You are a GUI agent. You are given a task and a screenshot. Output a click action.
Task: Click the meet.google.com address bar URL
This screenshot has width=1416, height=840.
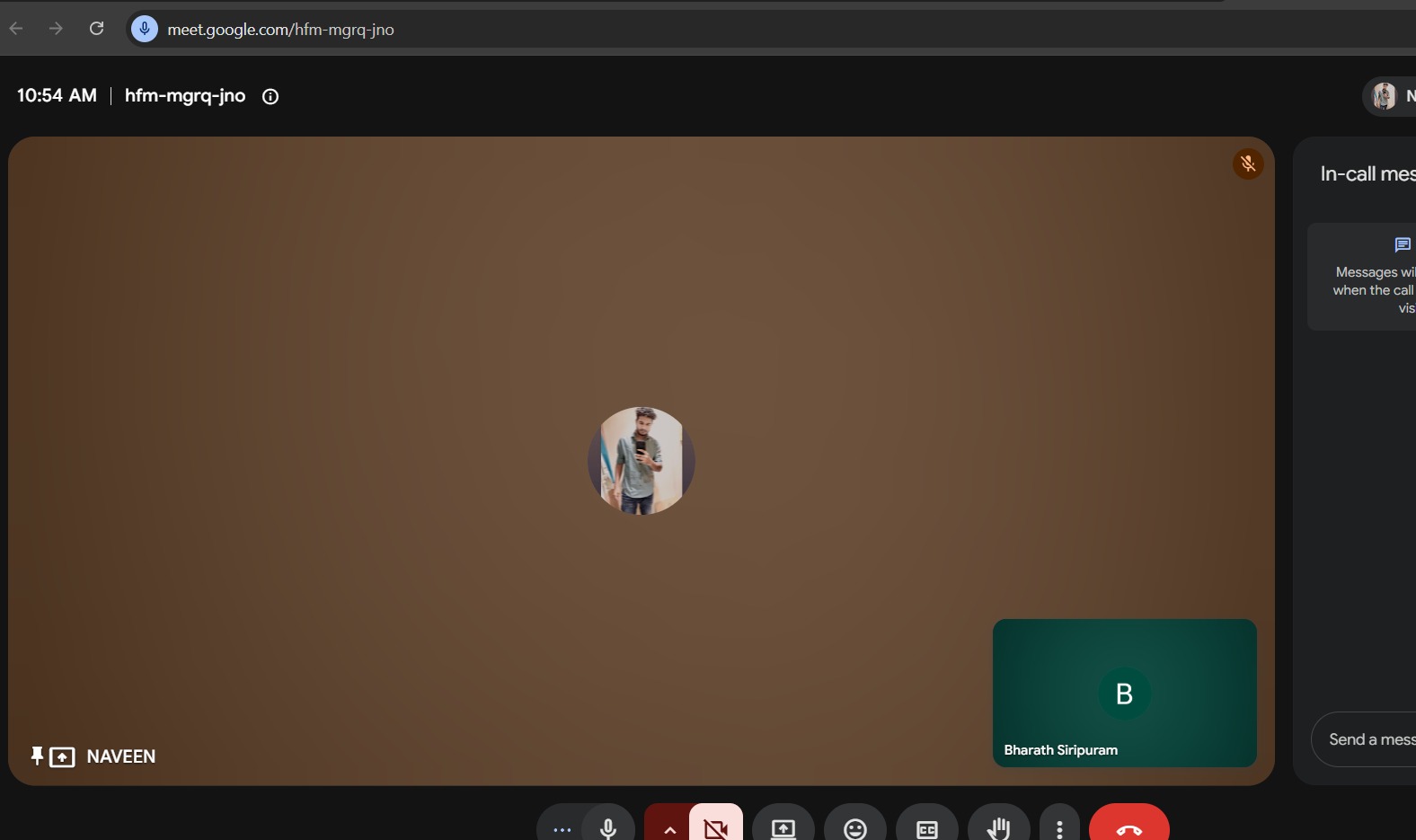tap(280, 30)
